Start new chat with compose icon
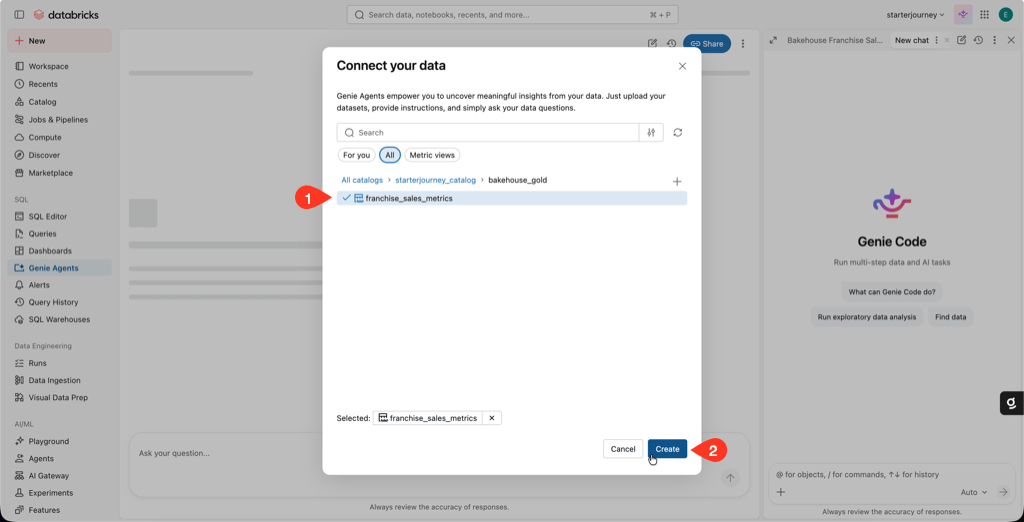 coord(961,40)
